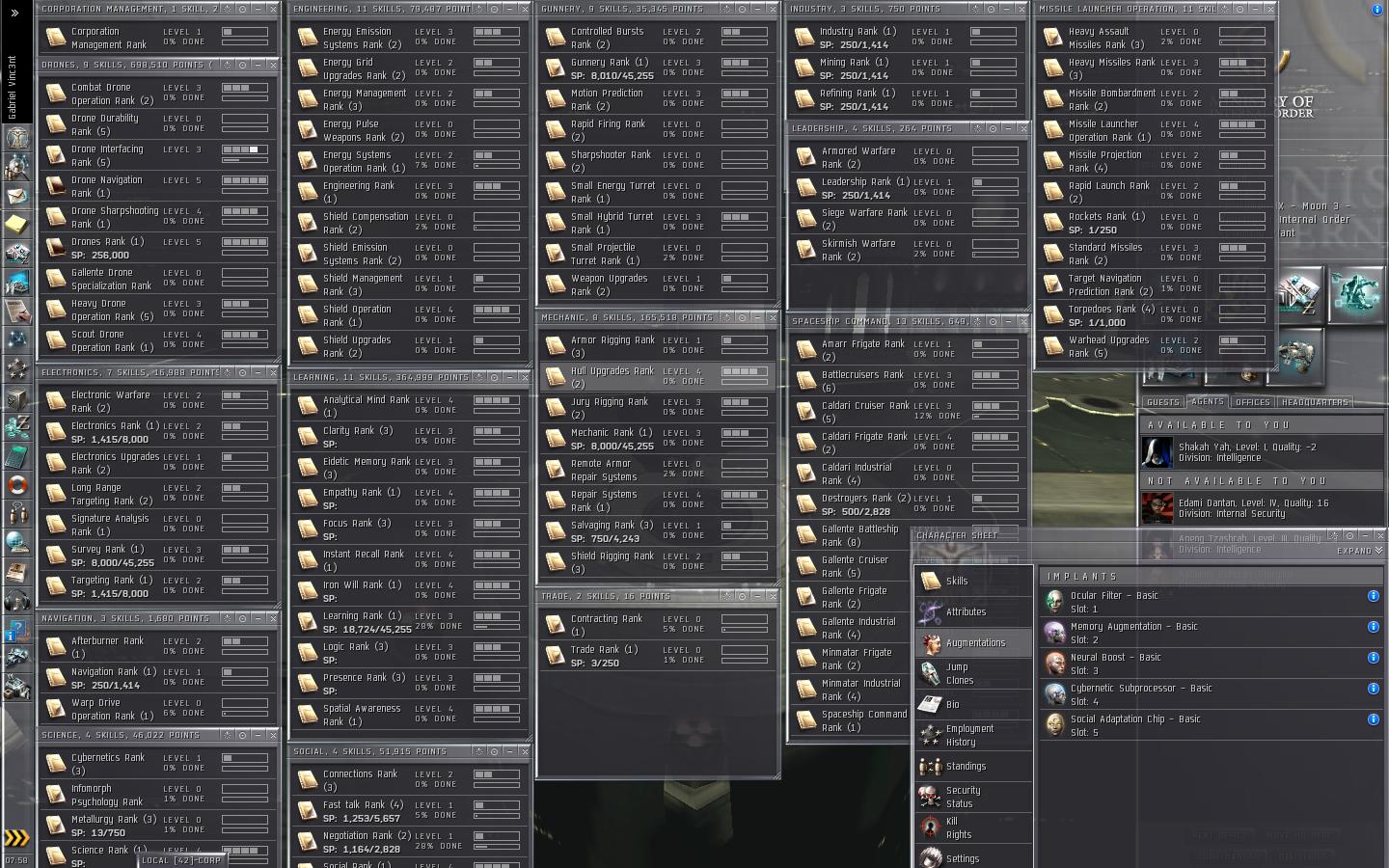The width and height of the screenshot is (1389, 868).
Task: Open Attributes in the Character Sheet
Action: (974, 612)
